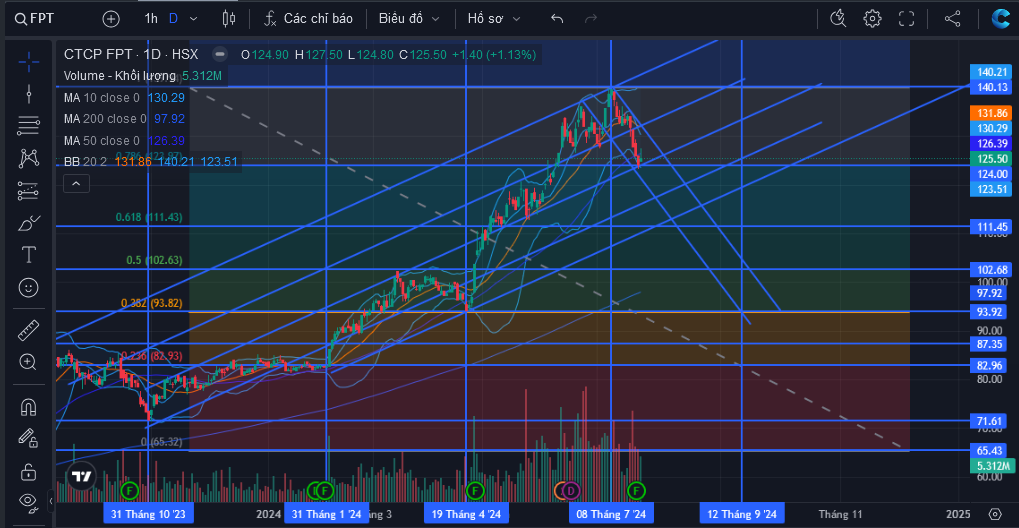Collapse the indicator legend arrow

[76, 184]
